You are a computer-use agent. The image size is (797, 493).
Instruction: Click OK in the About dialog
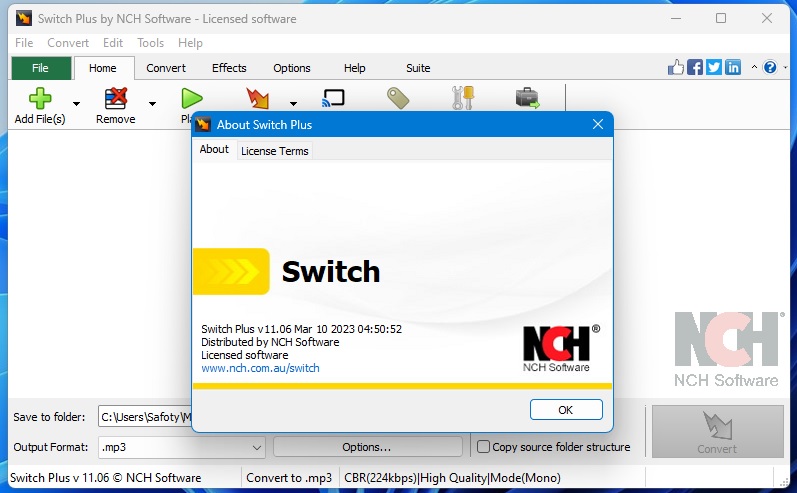pos(566,410)
